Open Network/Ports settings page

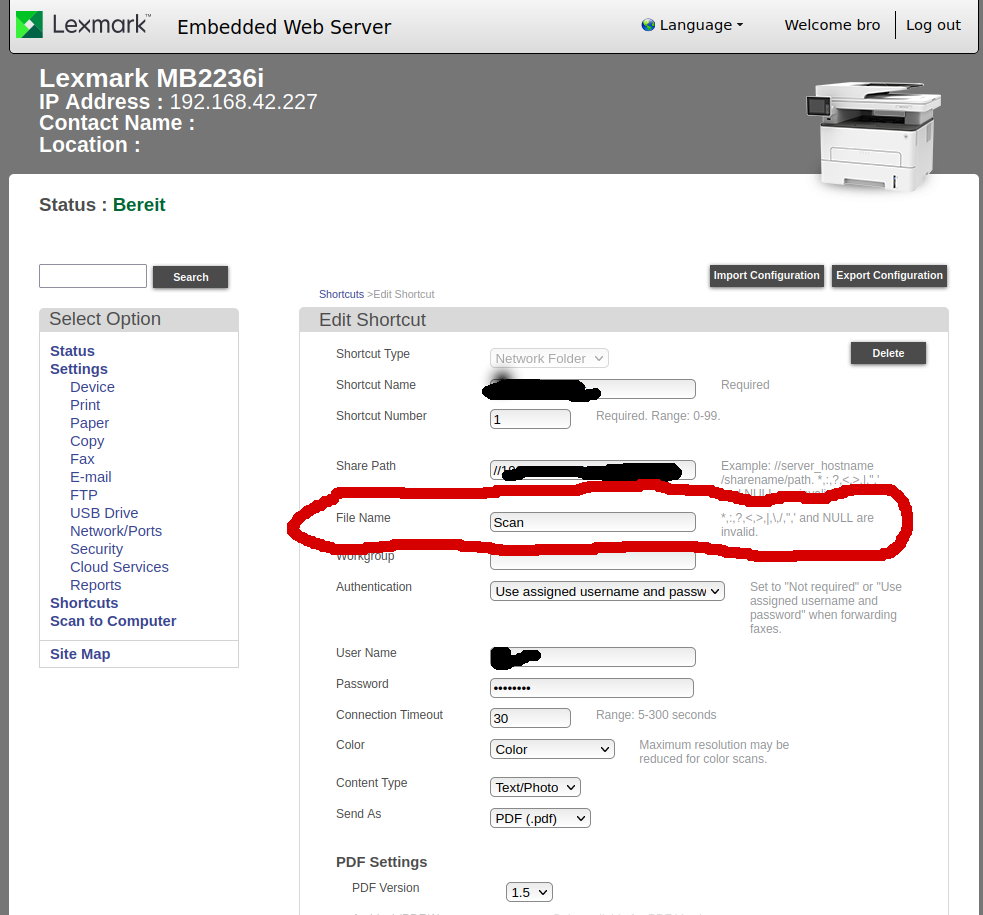pyautogui.click(x=116, y=531)
